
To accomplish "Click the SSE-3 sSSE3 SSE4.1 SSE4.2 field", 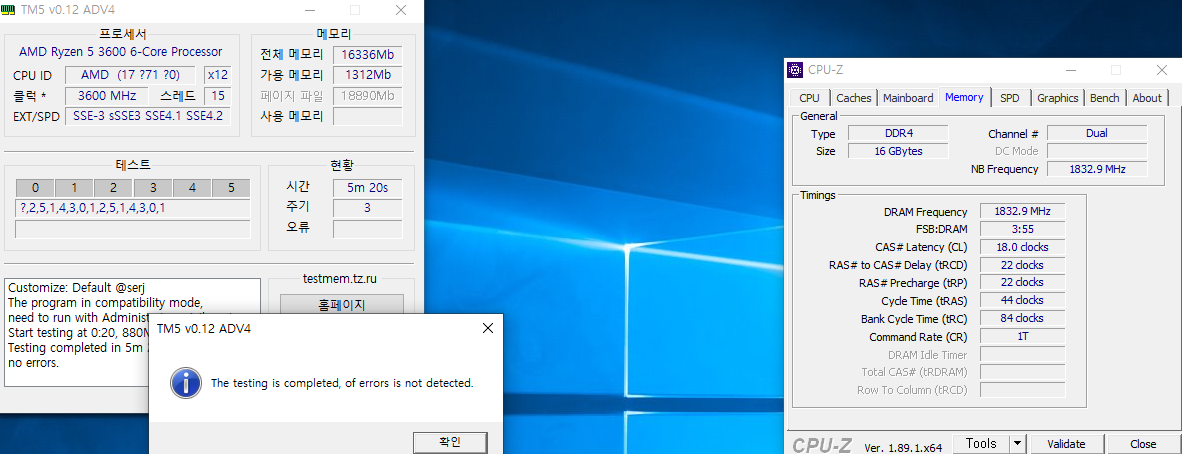I will pyautogui.click(x=147, y=116).
